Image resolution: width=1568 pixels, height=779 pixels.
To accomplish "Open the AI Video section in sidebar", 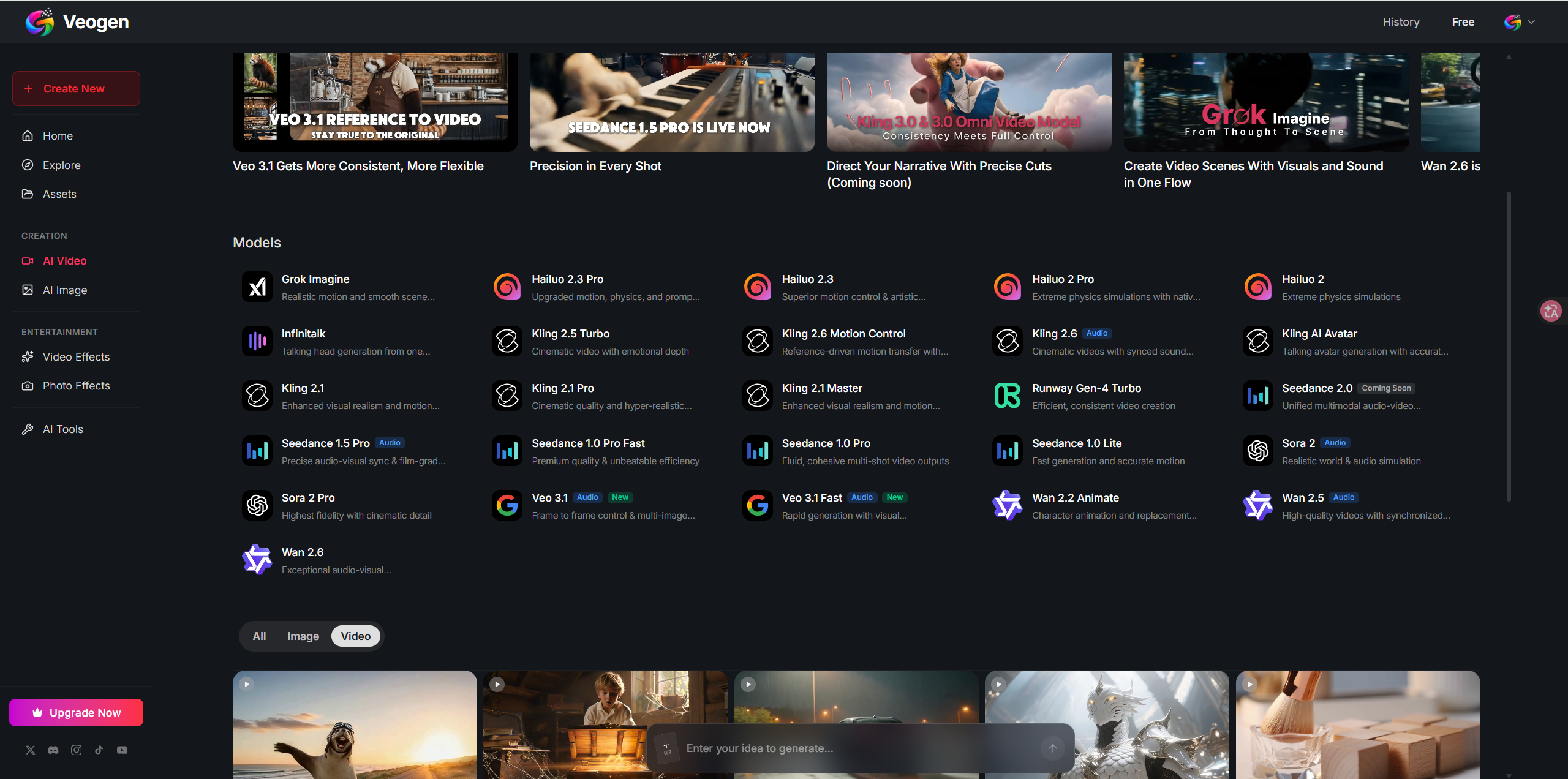I will (x=64, y=260).
